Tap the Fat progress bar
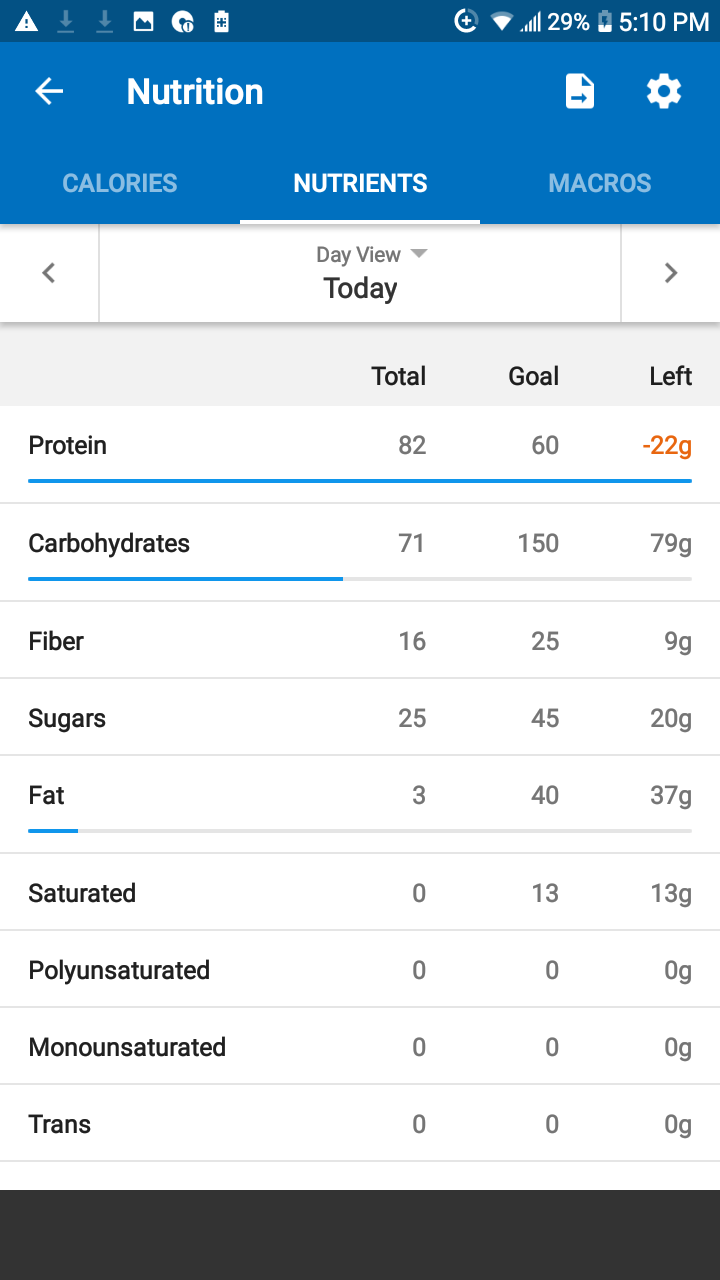The height and width of the screenshot is (1280, 720). point(360,830)
